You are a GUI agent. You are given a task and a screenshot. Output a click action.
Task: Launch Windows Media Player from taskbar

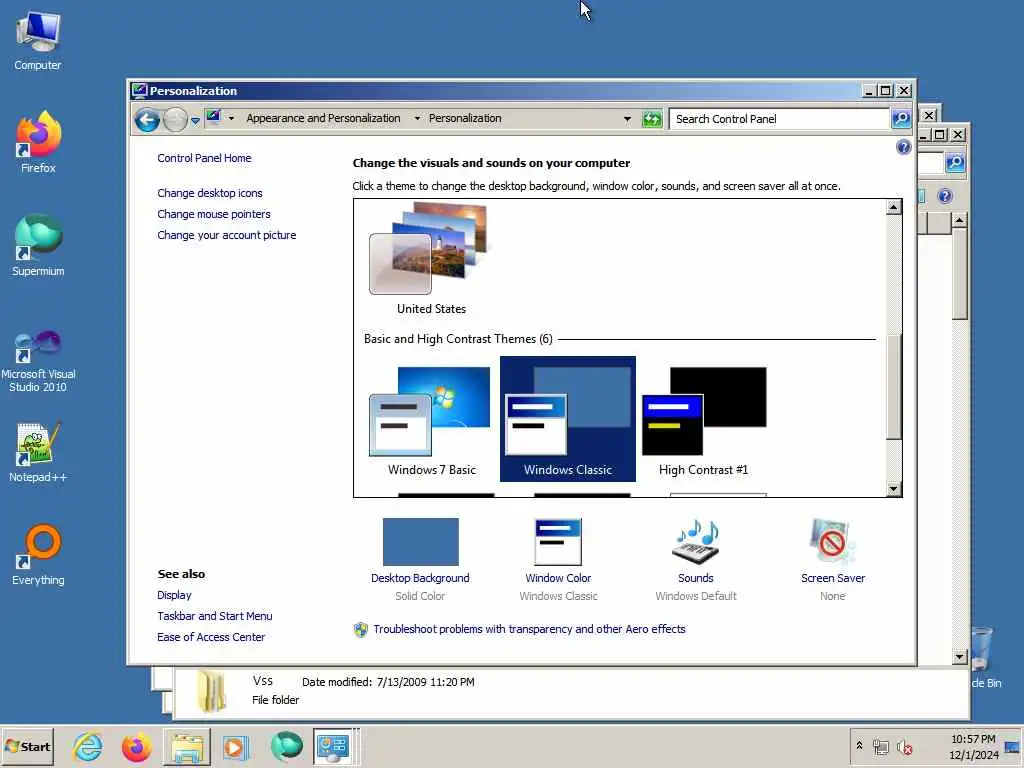(236, 746)
